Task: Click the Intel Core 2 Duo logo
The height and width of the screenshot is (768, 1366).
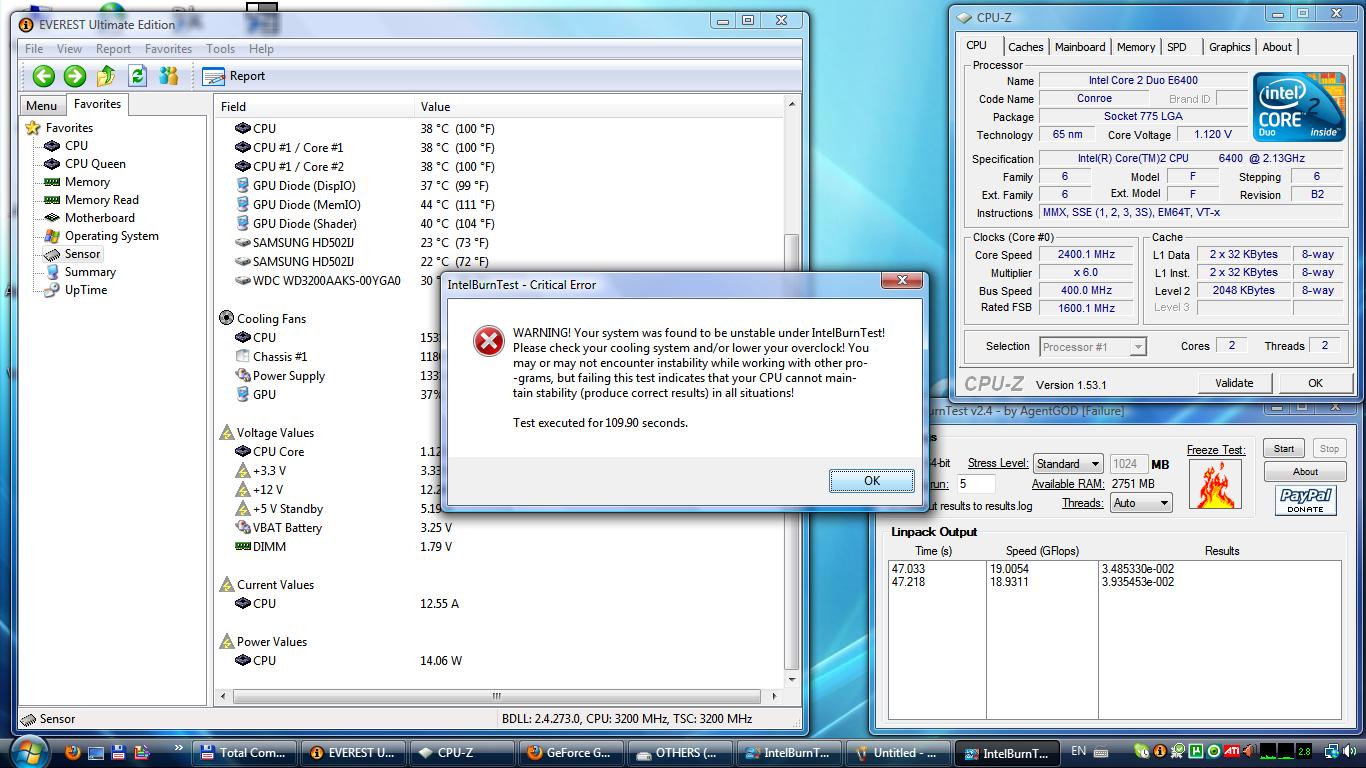Action: pos(1301,106)
